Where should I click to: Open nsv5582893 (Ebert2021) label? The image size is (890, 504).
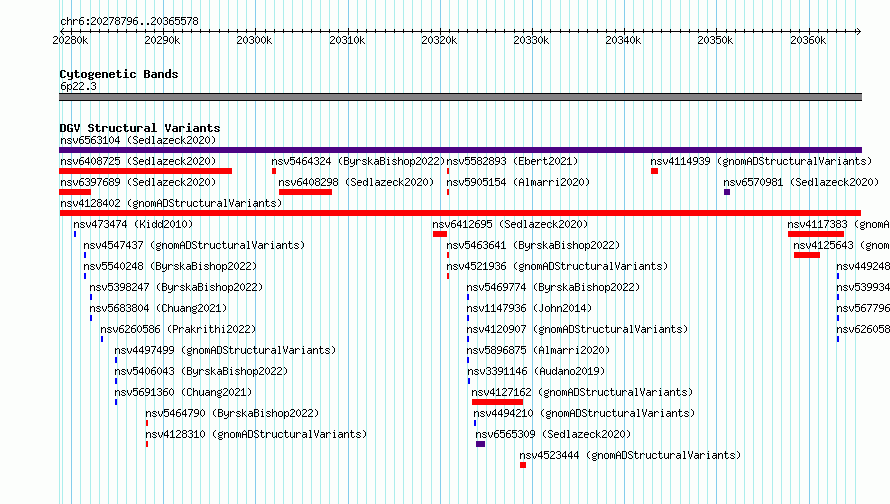[512, 161]
